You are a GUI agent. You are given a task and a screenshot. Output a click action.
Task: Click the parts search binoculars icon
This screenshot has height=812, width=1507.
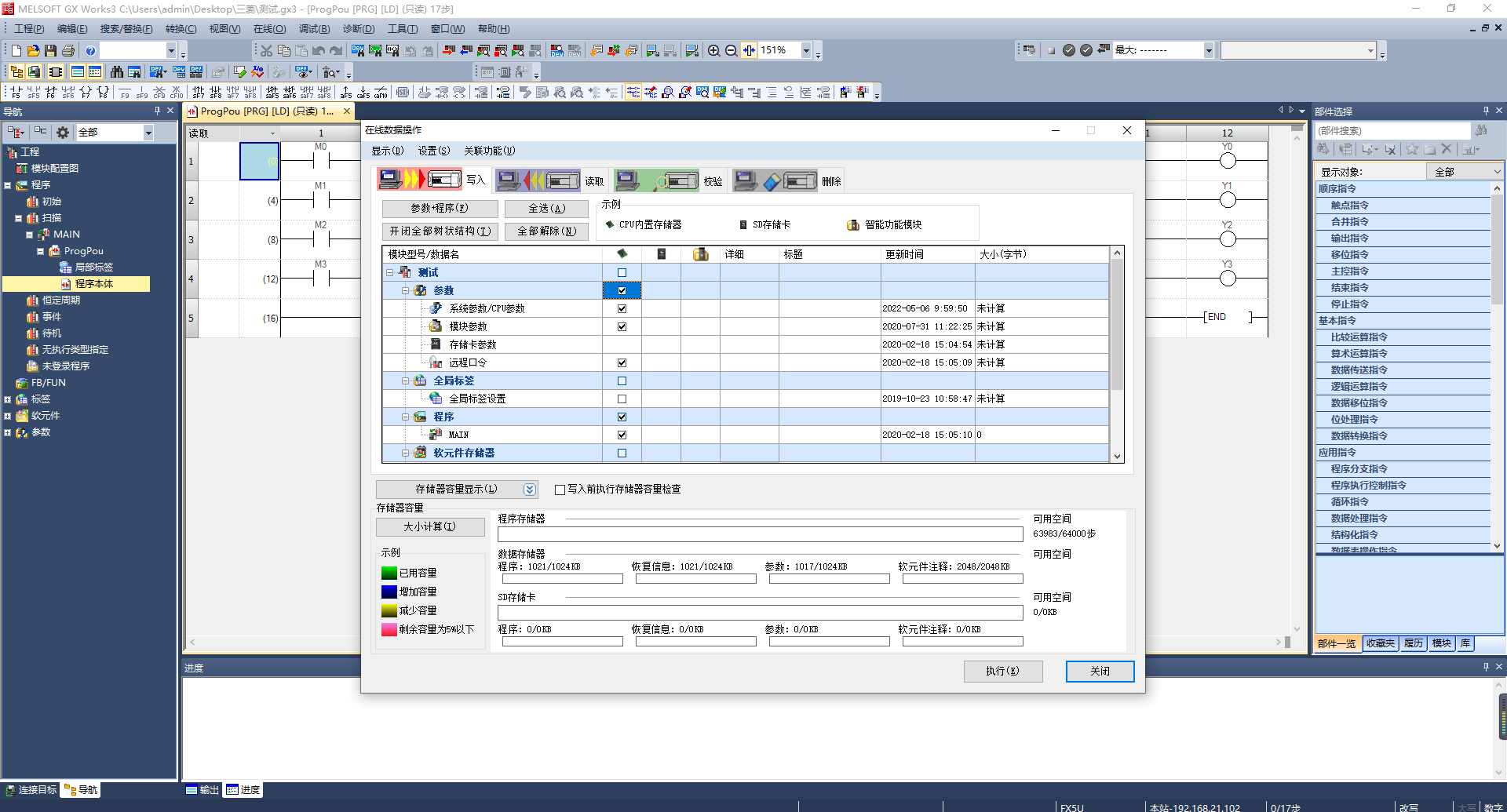1481,130
